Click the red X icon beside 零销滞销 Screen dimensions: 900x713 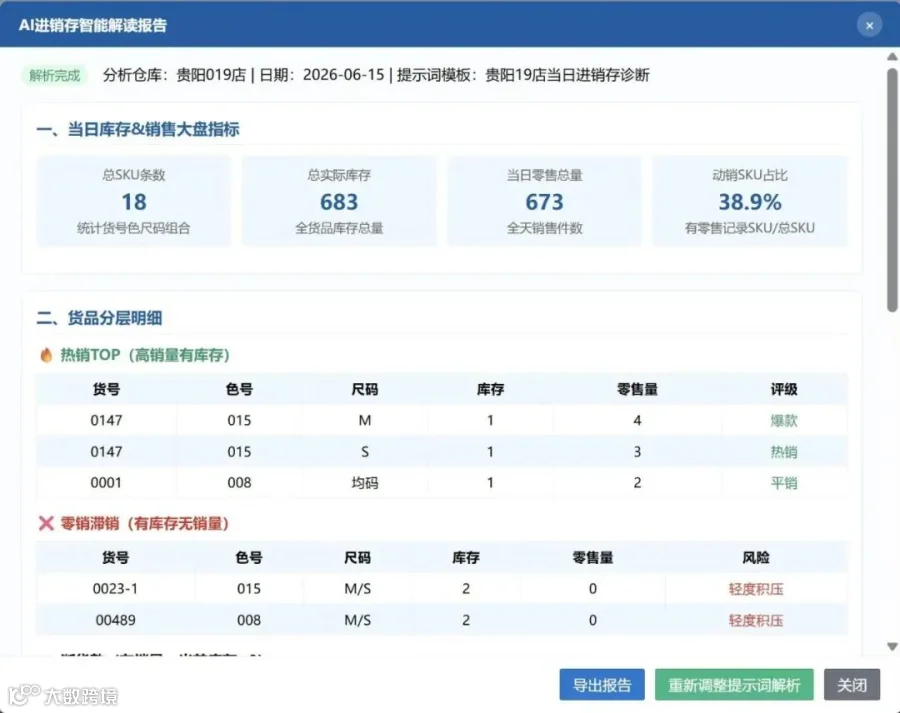46,523
